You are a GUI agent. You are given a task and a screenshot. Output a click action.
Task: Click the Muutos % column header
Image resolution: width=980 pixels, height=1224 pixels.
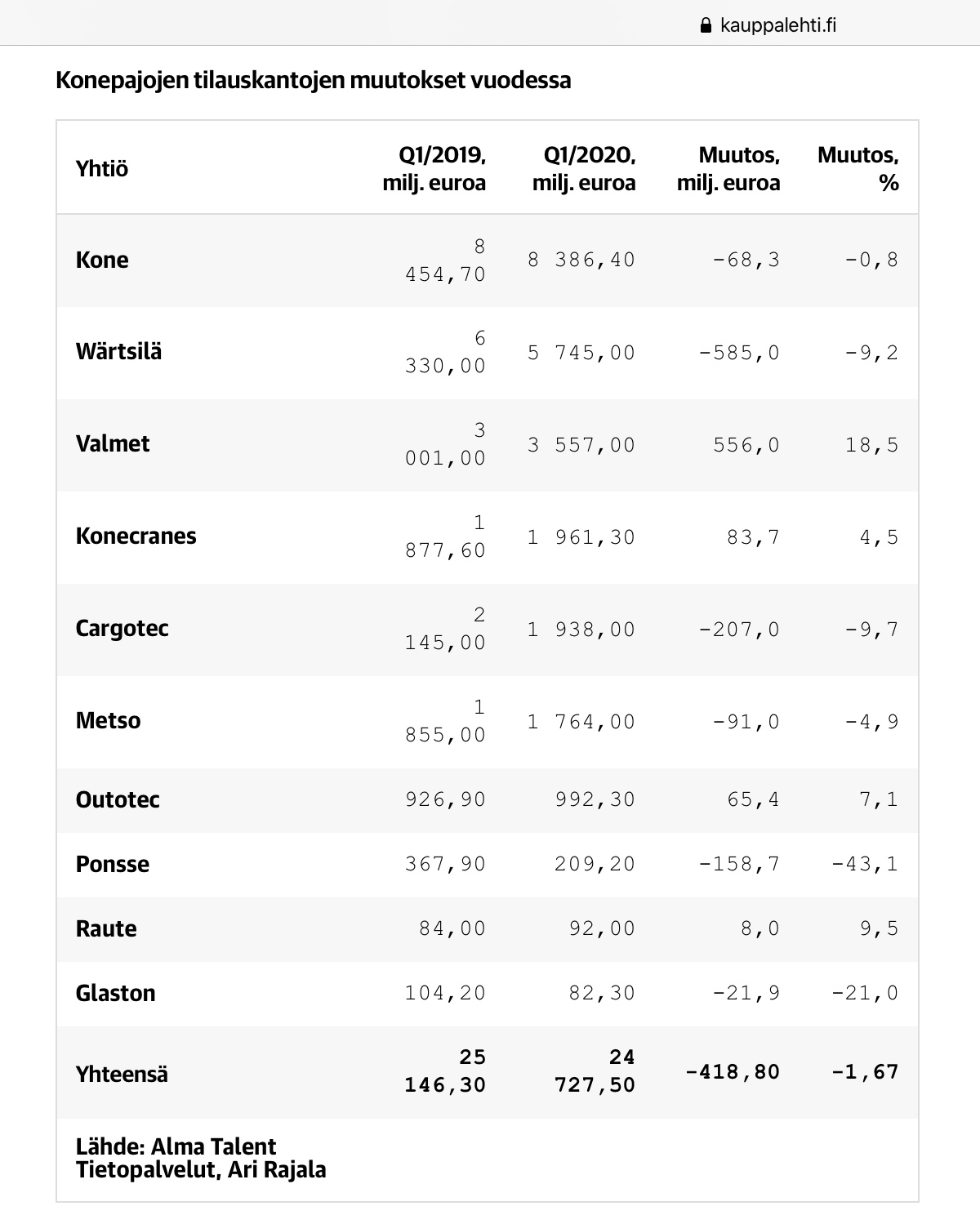(x=858, y=169)
